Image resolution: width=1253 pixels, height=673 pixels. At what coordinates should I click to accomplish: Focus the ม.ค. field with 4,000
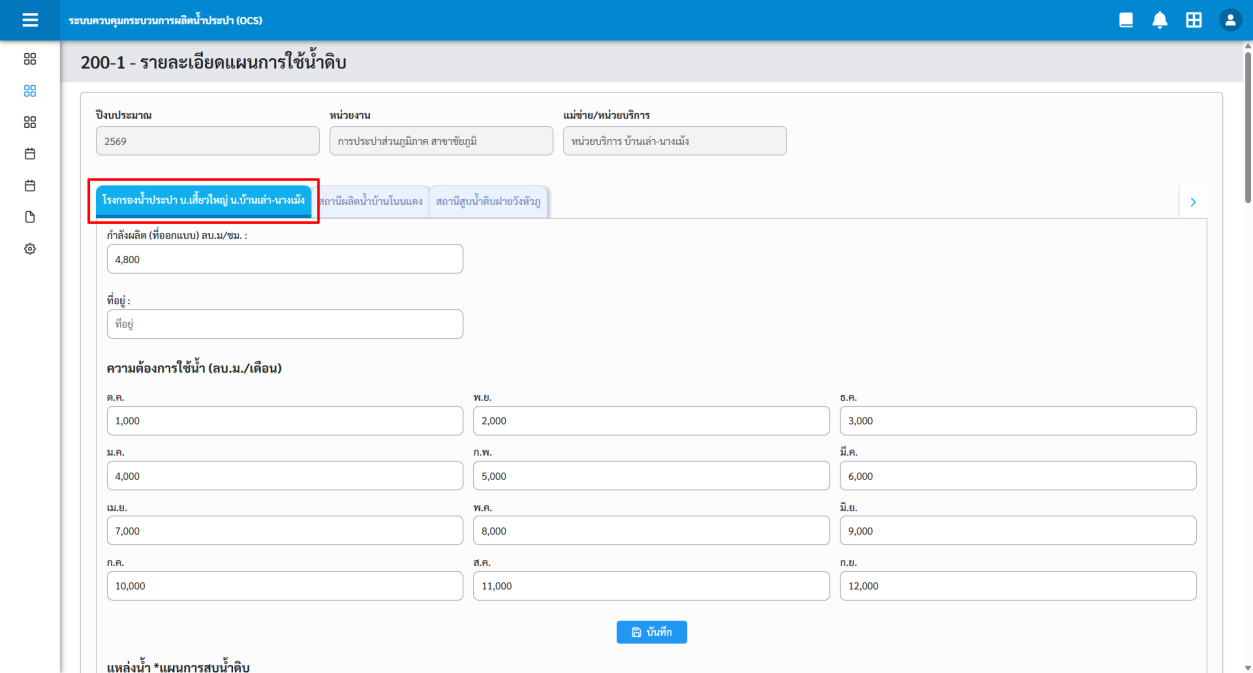285,476
